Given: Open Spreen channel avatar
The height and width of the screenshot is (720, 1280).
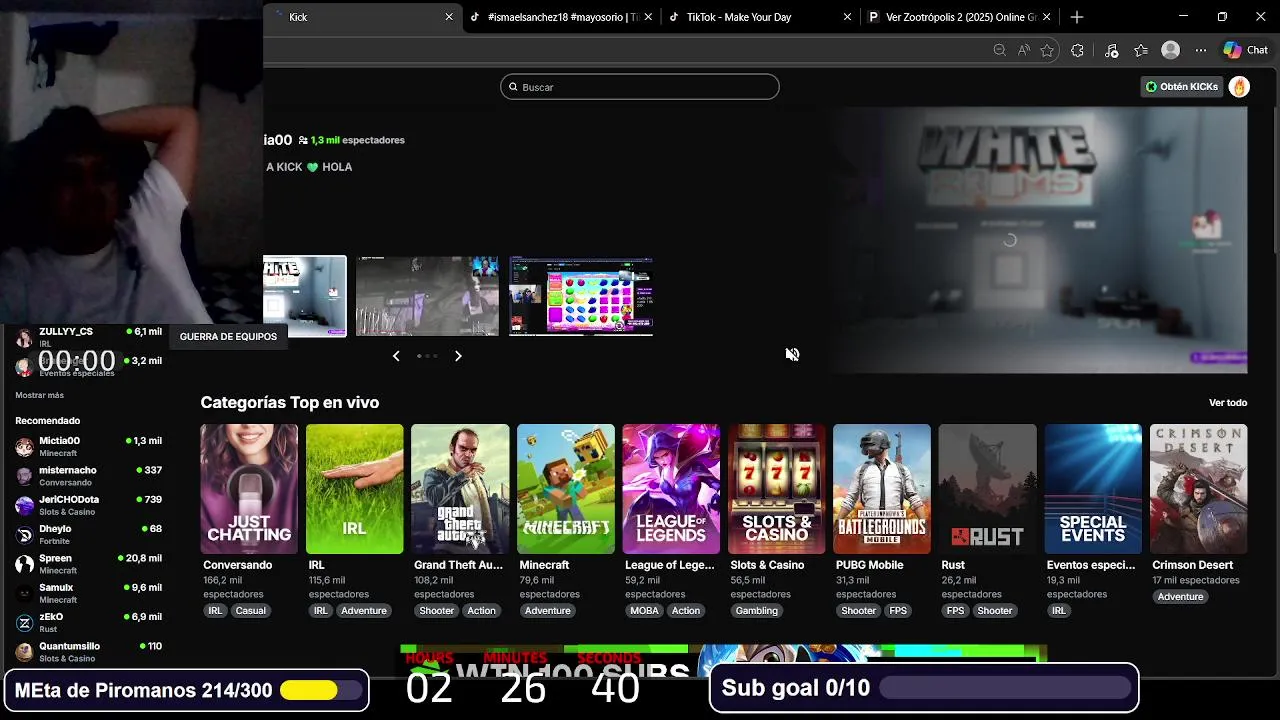Looking at the screenshot, I should [24, 564].
